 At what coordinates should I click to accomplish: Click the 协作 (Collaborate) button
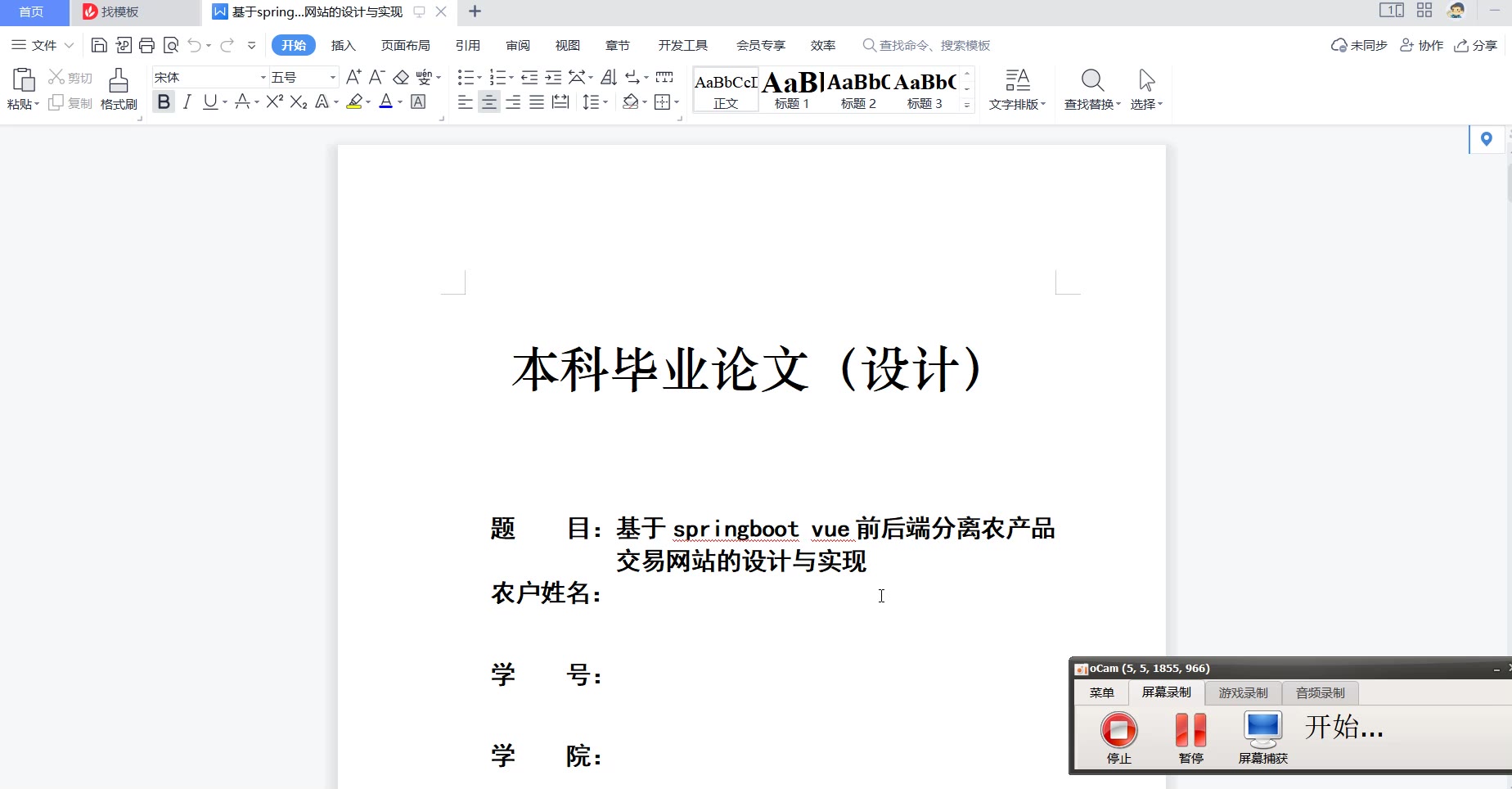click(x=1421, y=46)
